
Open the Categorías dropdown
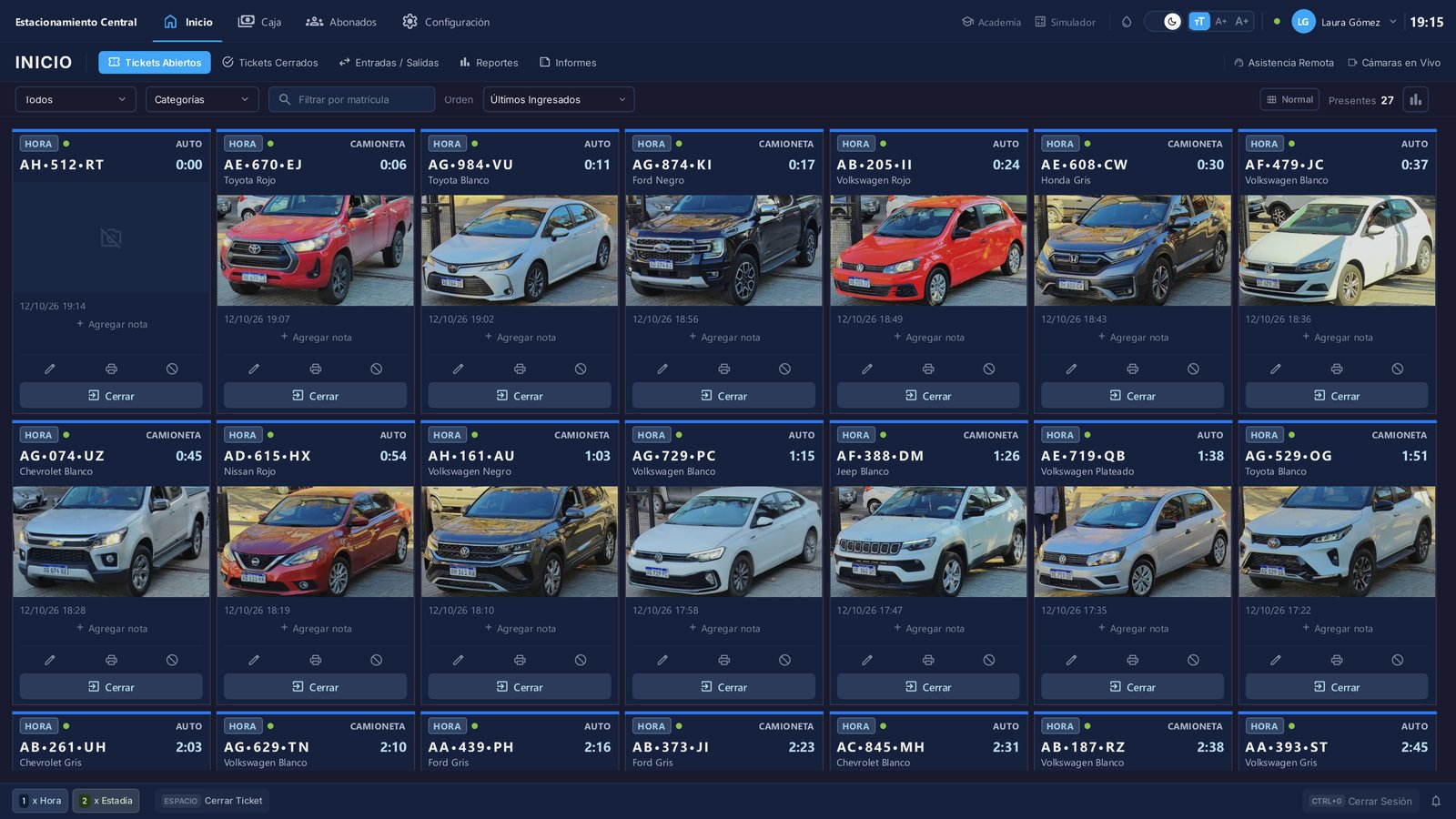202,99
